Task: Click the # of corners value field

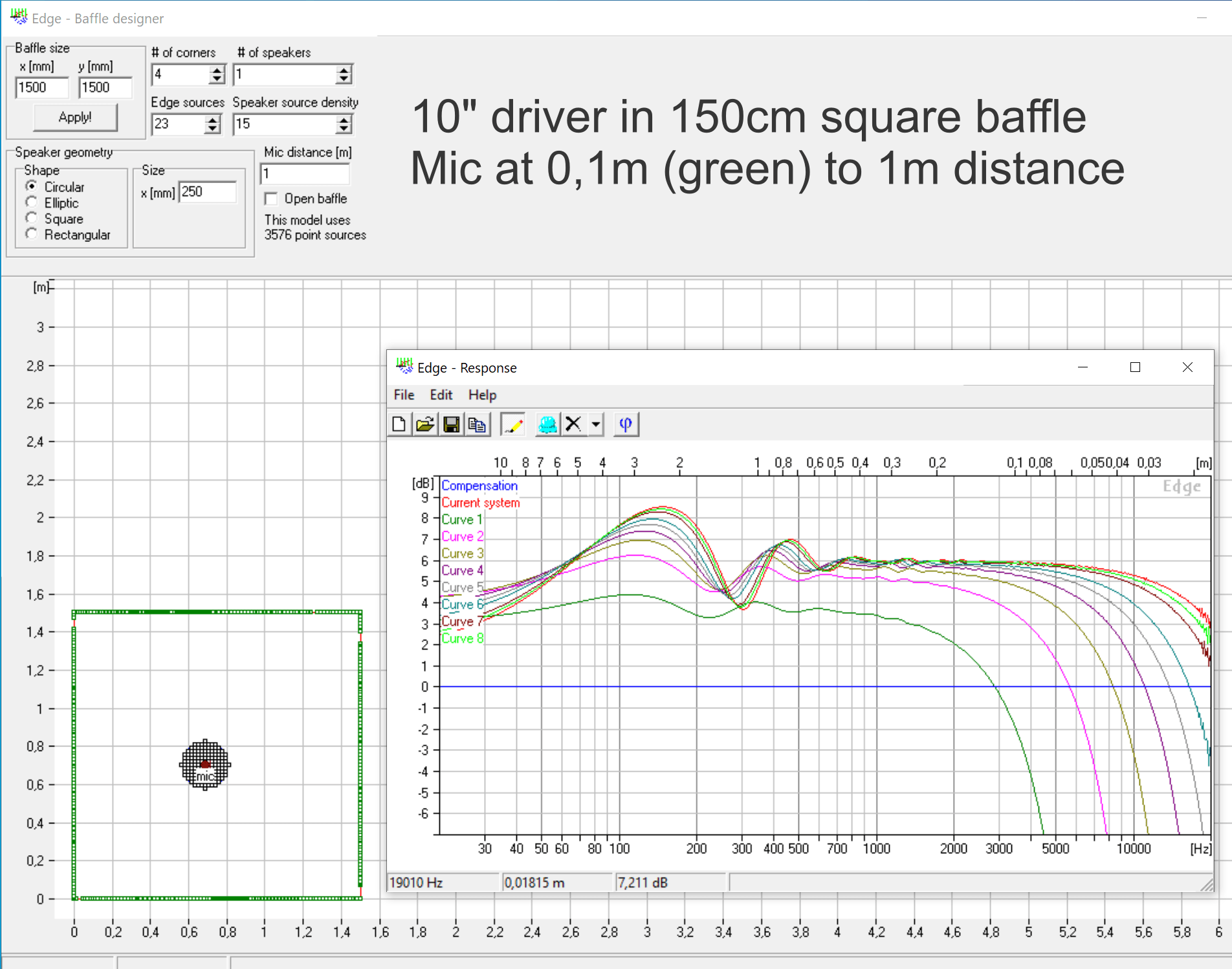Action: point(181,74)
